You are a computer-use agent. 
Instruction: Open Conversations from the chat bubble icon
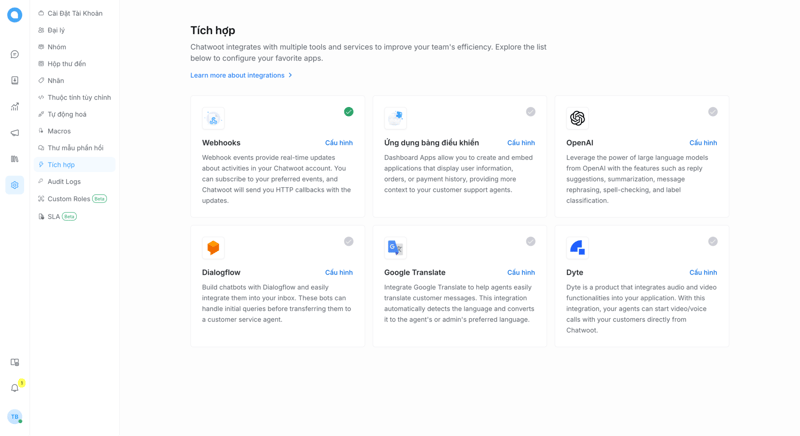(x=15, y=54)
